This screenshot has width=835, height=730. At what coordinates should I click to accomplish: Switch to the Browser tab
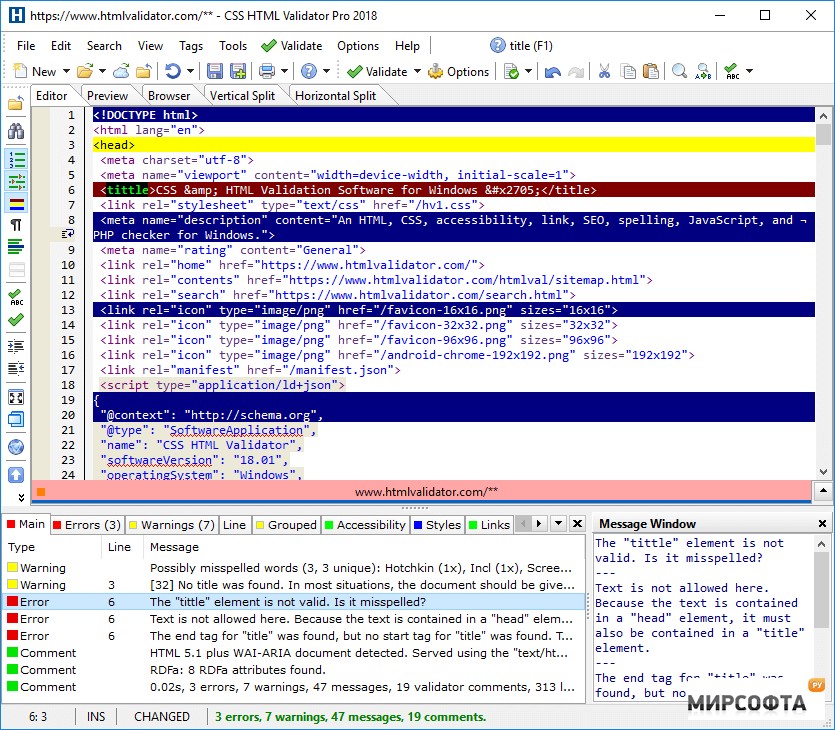click(169, 96)
